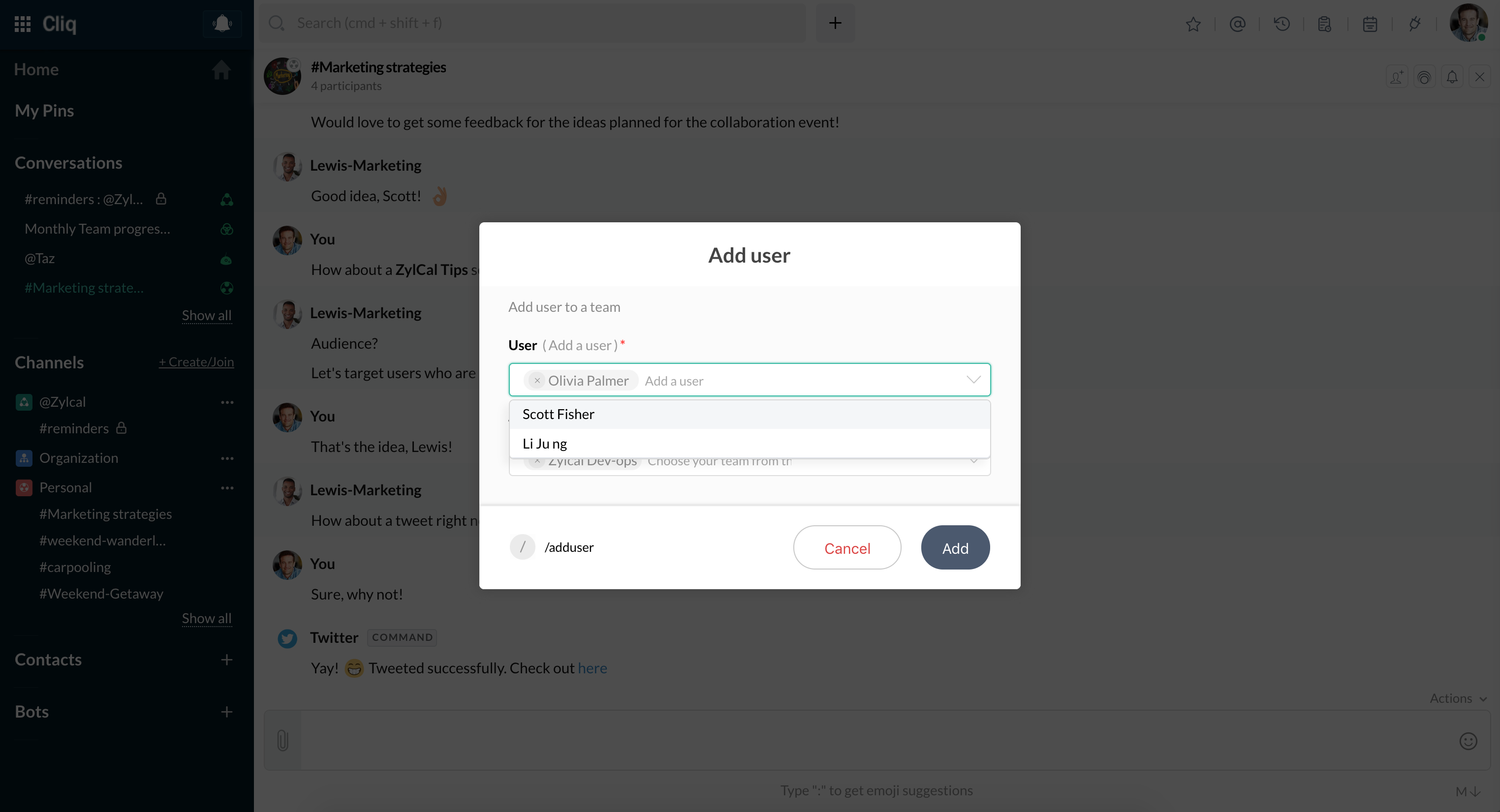Screen dimensions: 1500x812
Task: Open starred messages star icon
Action: point(1193,24)
